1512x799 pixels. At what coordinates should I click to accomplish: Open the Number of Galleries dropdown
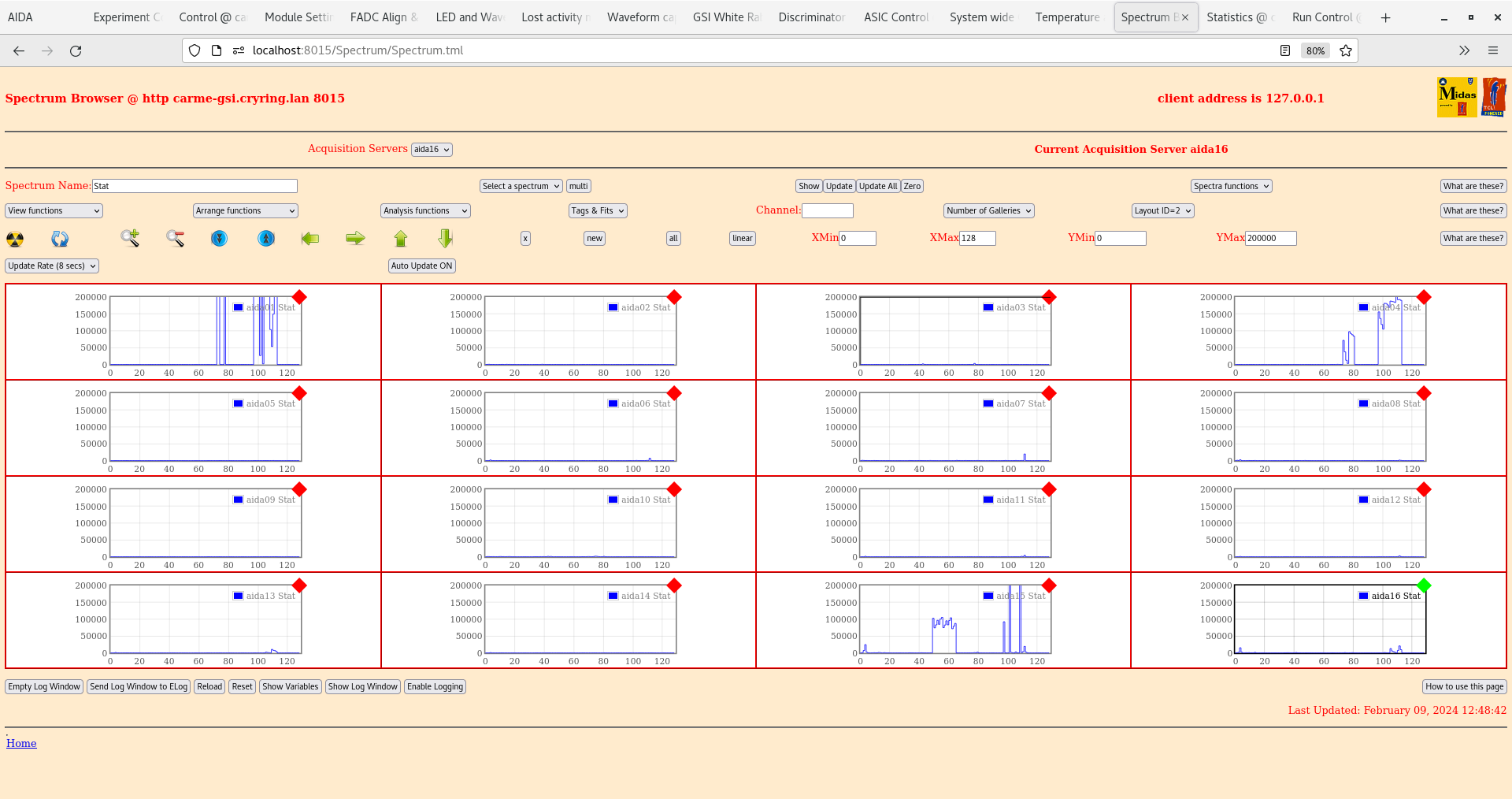tap(988, 210)
